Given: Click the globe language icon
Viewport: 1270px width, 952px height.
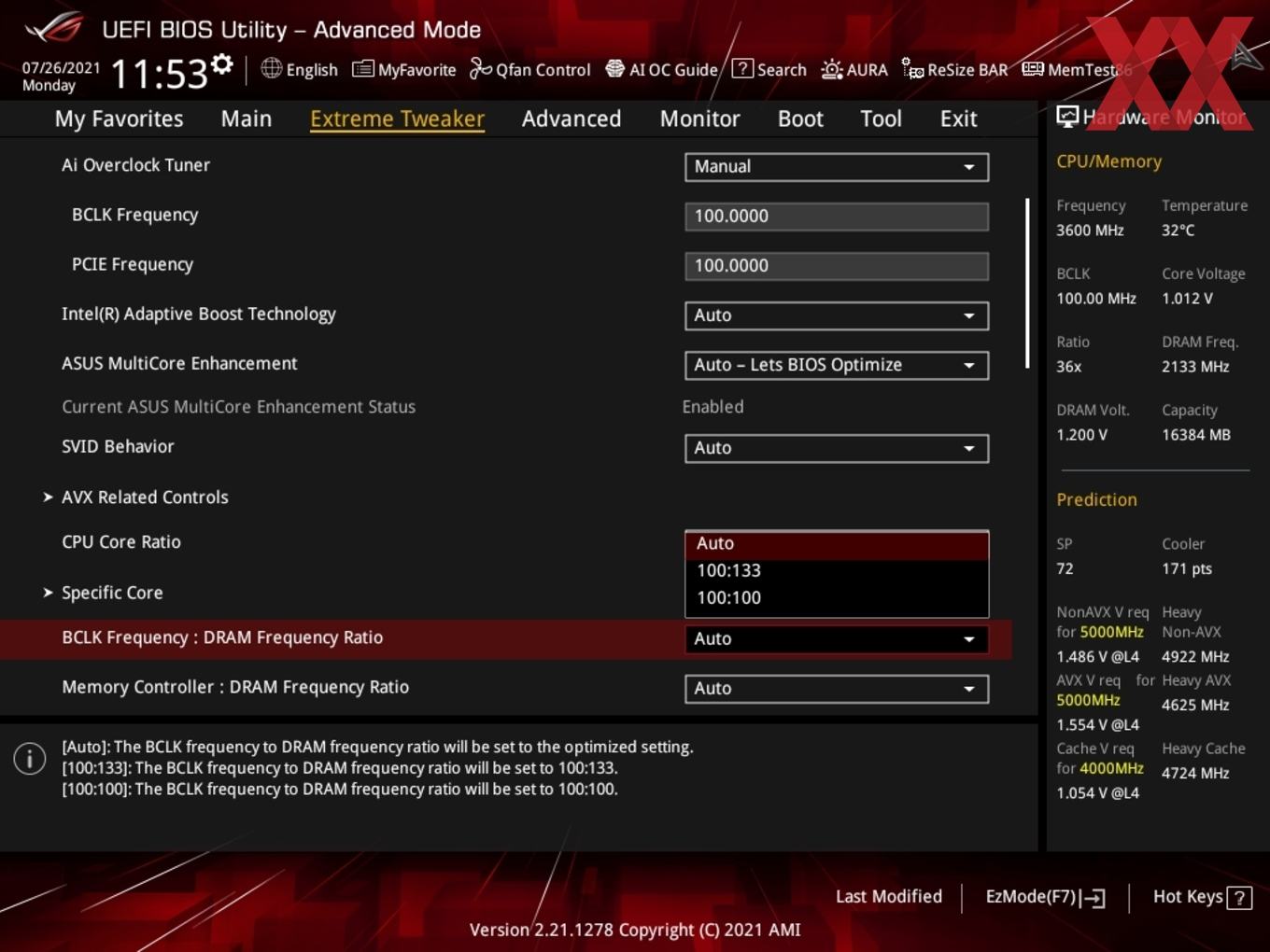Looking at the screenshot, I should tap(271, 68).
